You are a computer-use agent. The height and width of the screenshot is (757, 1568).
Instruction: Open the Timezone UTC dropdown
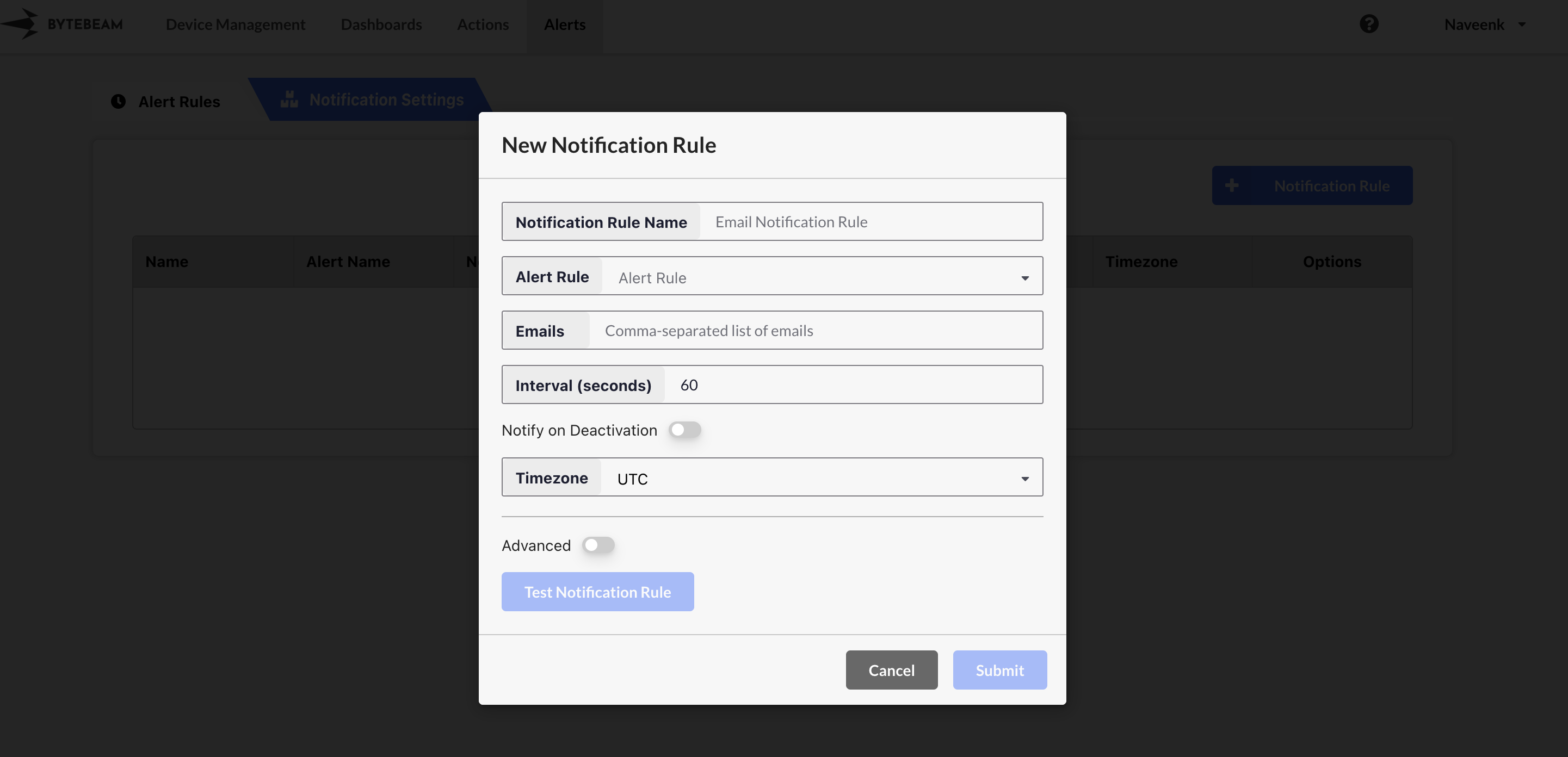click(x=821, y=479)
